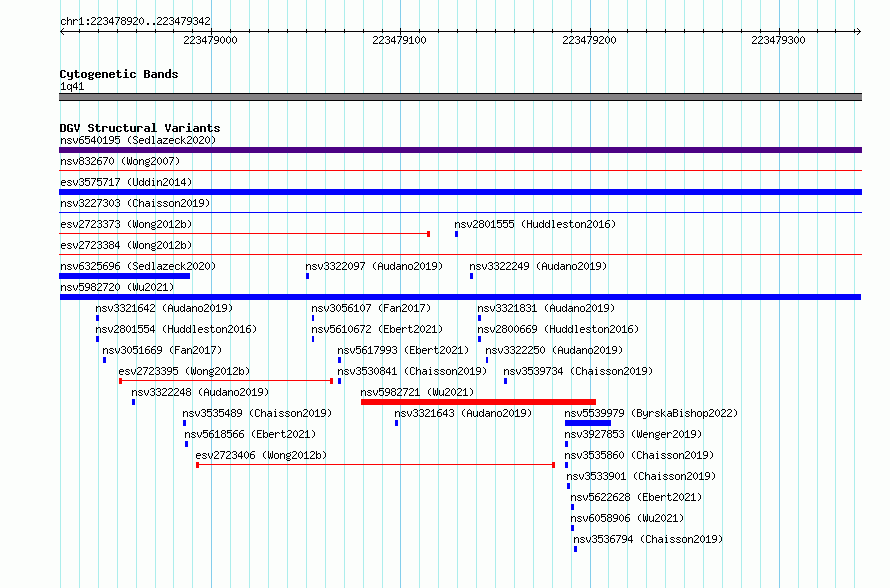Open nsv832670 (Wong2007) variant label
Screen dimensions: 890x588
120,161
